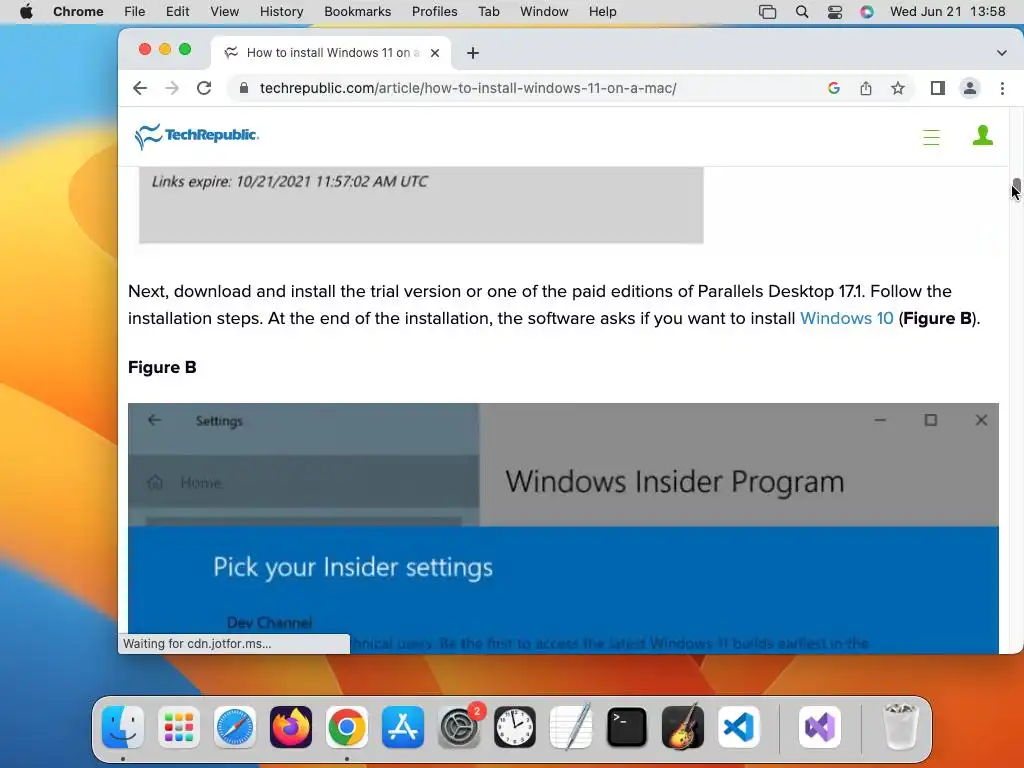Open App Store from the Dock

point(403,727)
